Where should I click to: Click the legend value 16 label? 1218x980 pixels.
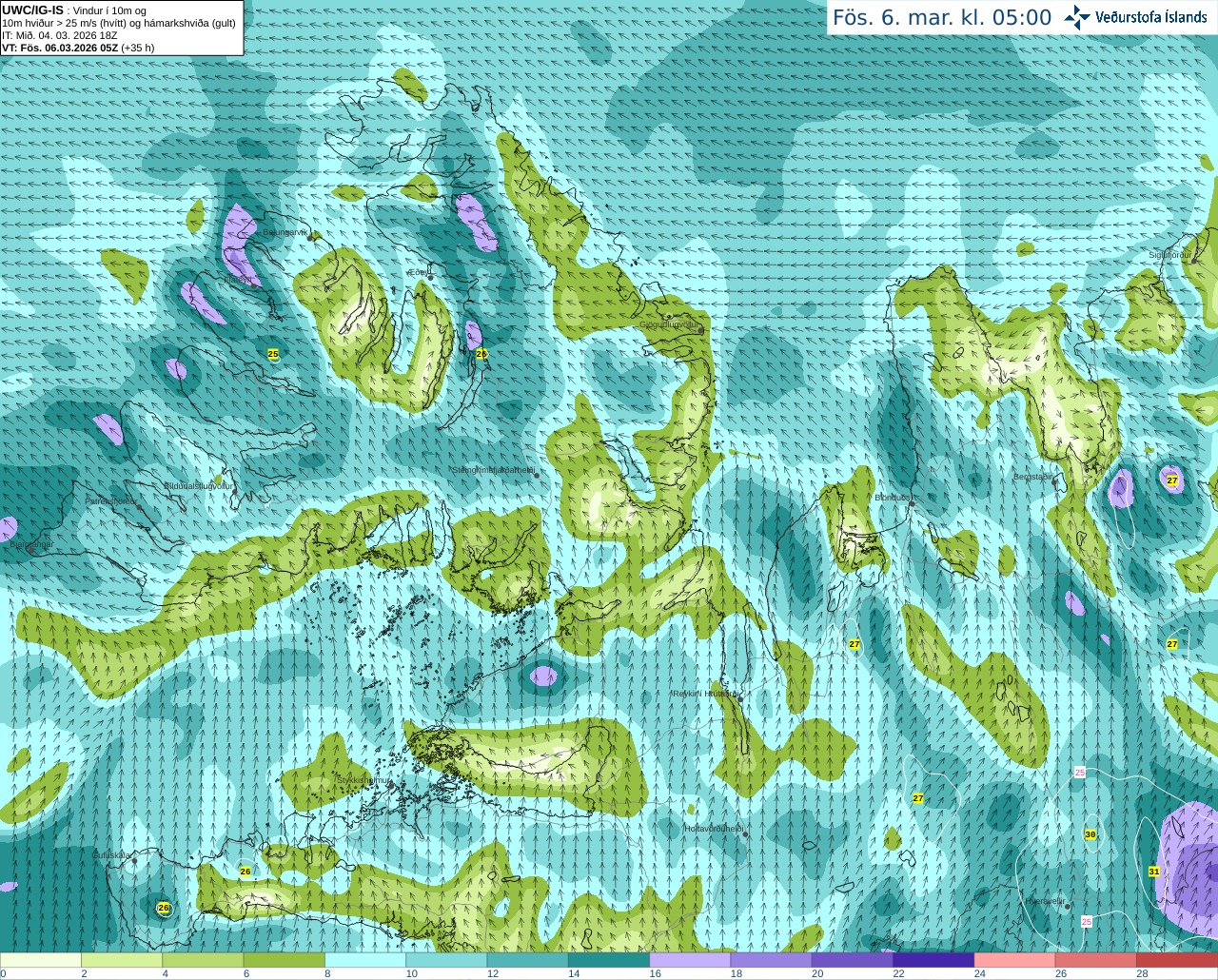[x=656, y=973]
